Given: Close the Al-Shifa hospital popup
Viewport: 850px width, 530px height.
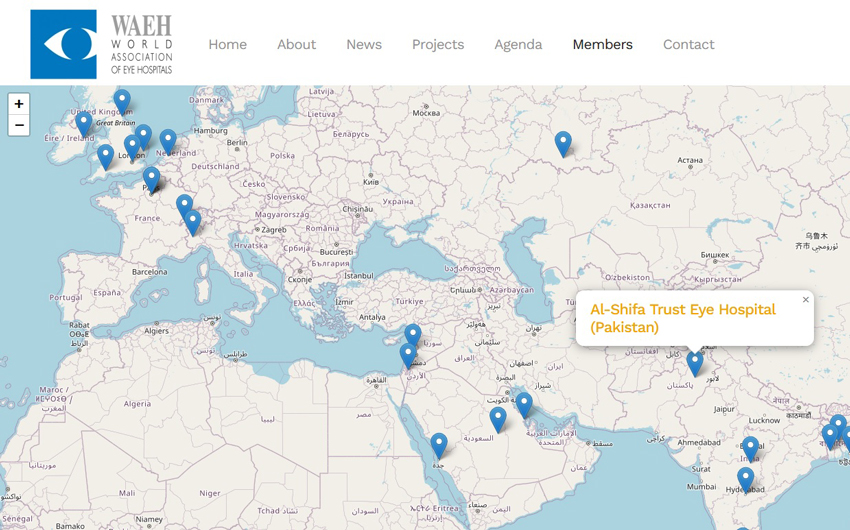Looking at the screenshot, I should [x=805, y=300].
